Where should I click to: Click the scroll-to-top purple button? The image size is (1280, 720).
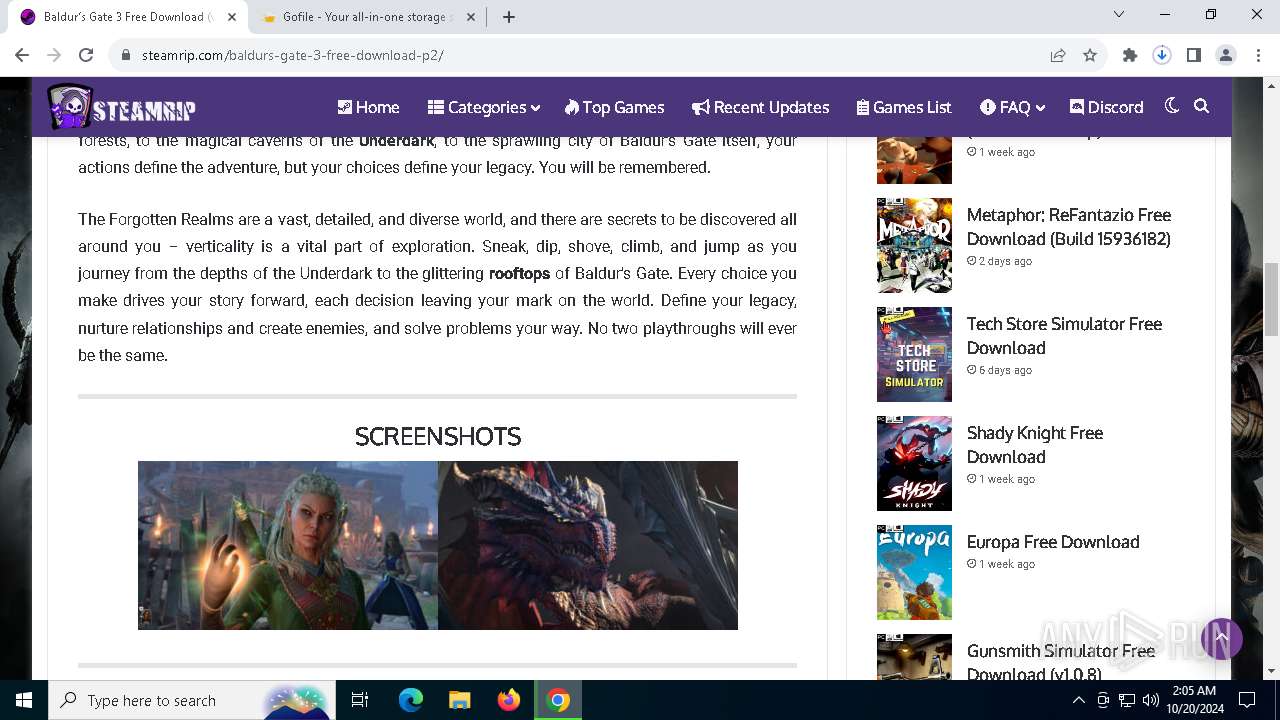click(1221, 638)
